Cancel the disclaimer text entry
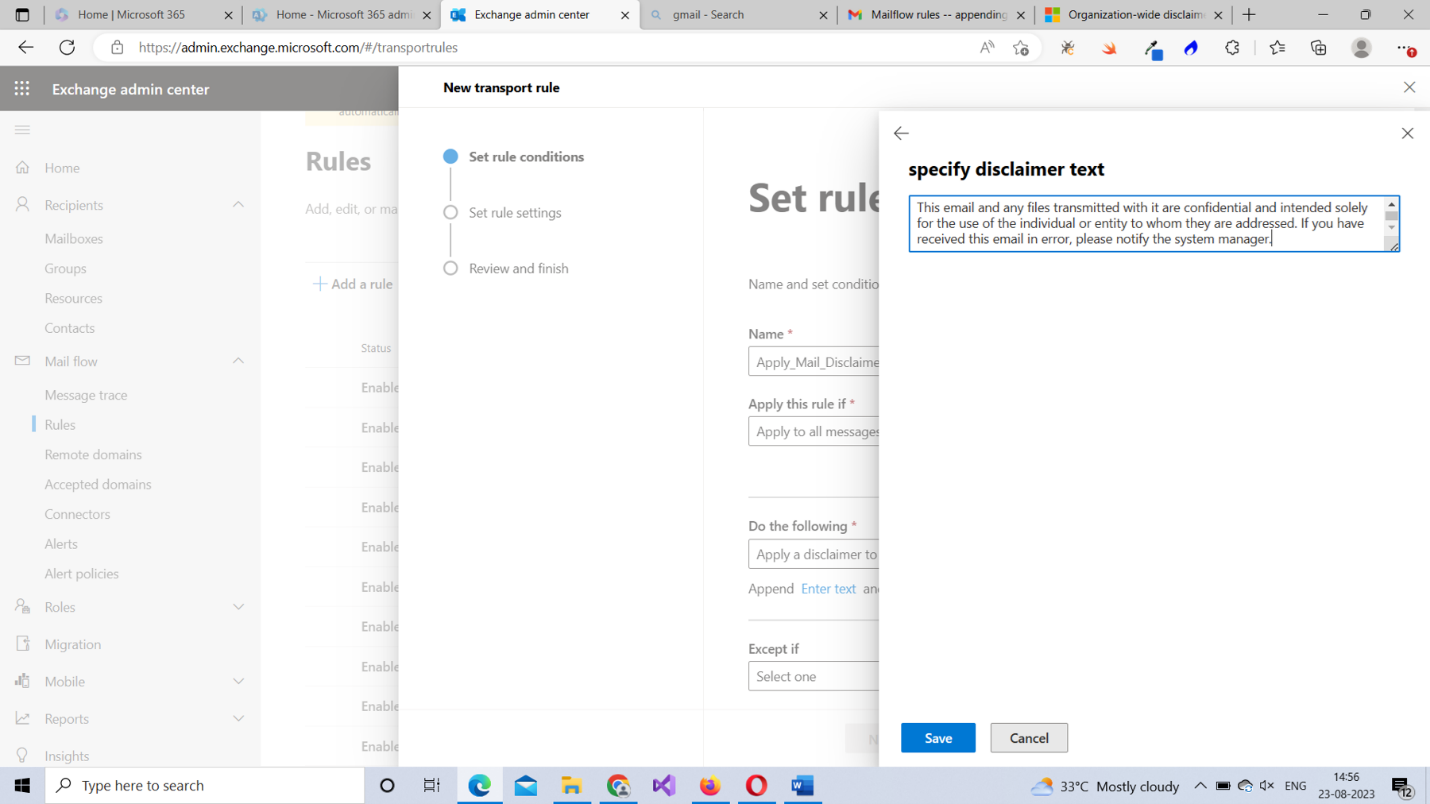 click(1028, 738)
